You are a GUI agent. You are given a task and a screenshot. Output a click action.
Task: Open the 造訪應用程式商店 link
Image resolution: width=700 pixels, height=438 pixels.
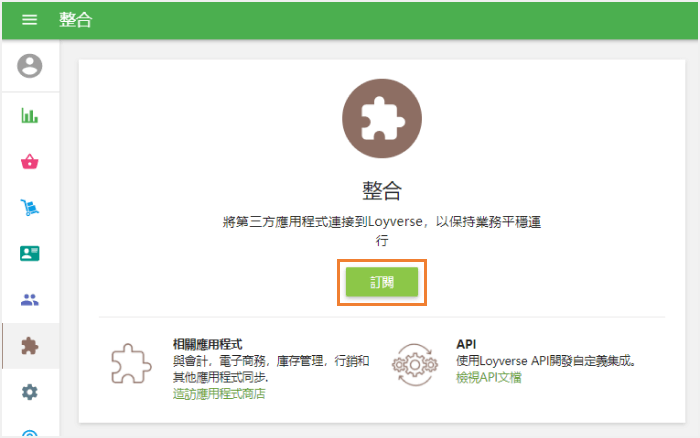coord(219,394)
